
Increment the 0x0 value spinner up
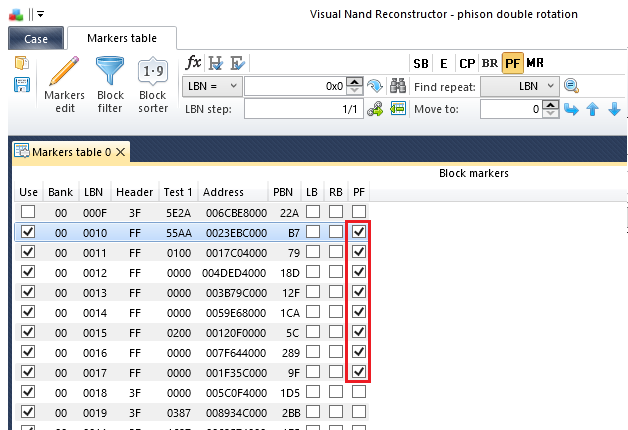tap(354, 82)
